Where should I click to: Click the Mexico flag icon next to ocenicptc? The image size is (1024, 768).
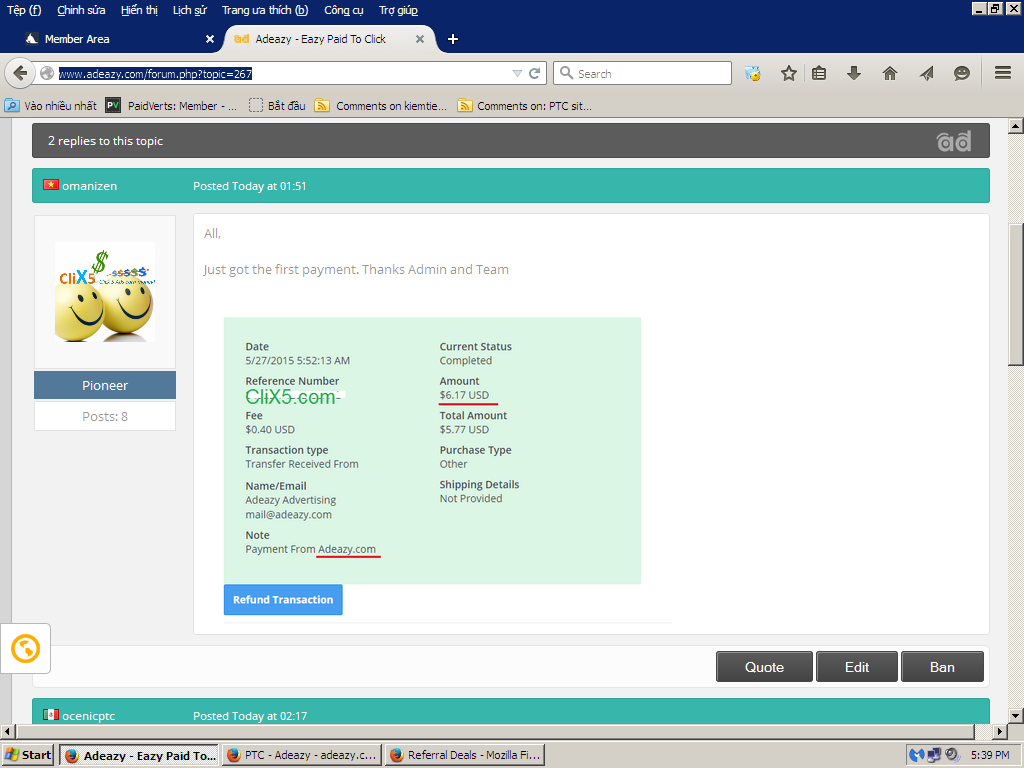(x=50, y=714)
